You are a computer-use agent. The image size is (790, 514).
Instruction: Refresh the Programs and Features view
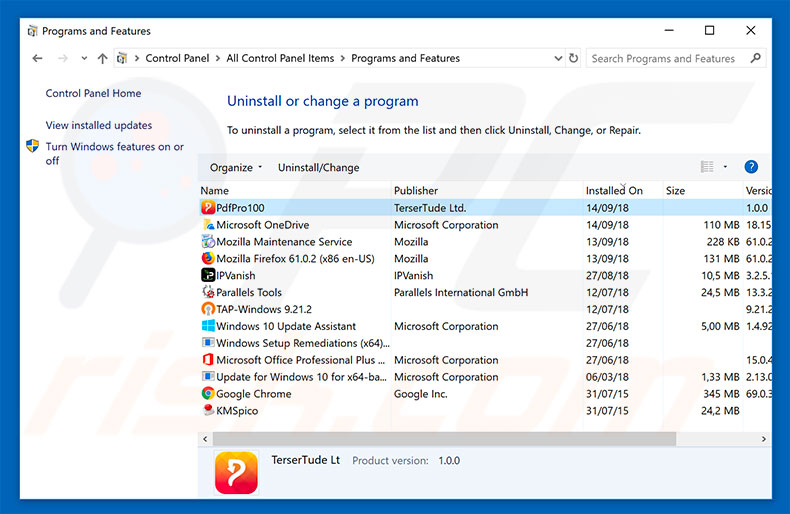574,59
